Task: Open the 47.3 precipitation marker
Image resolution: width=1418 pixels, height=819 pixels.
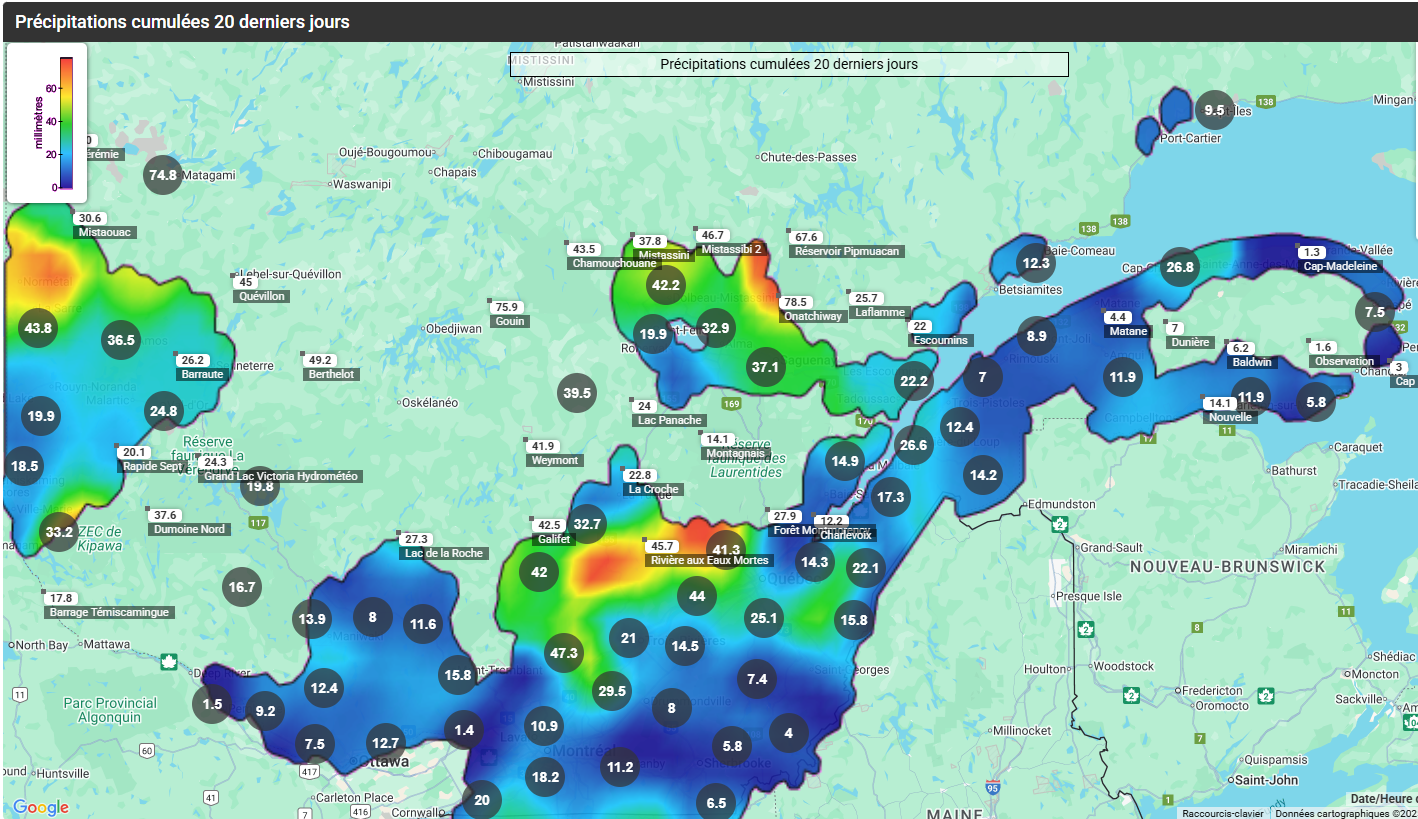Action: click(x=564, y=653)
